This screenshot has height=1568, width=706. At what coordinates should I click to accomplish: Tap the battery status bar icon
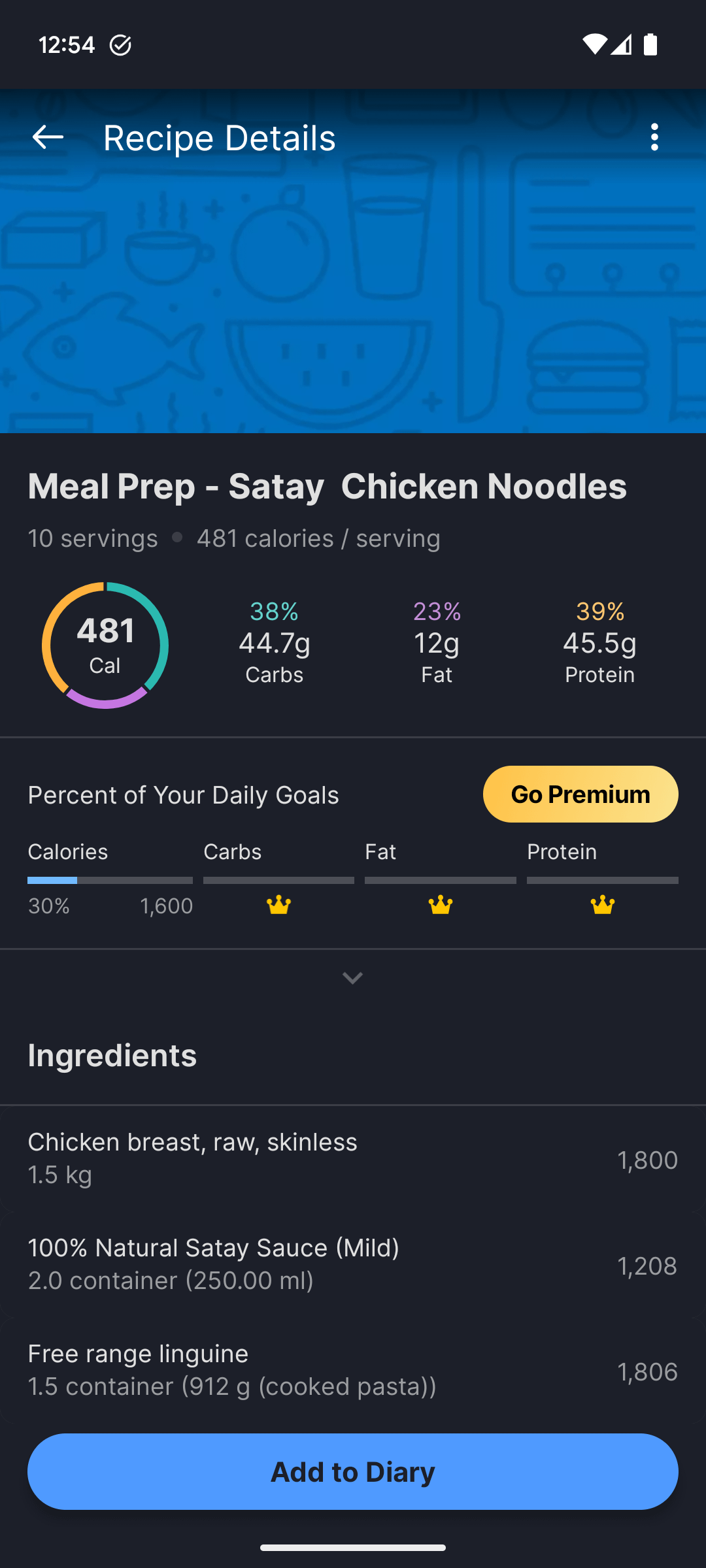point(650,44)
